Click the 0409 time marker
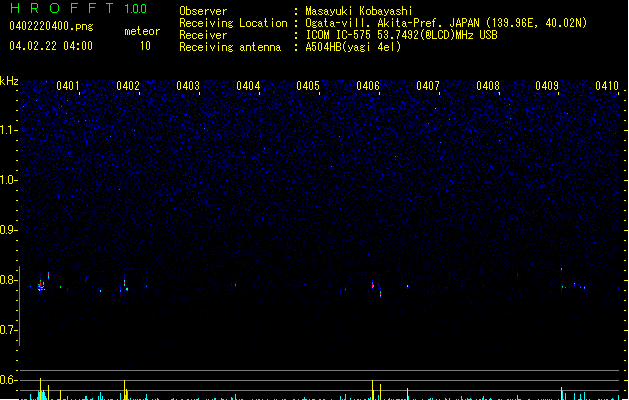This screenshot has height=400, width=629. [547, 86]
